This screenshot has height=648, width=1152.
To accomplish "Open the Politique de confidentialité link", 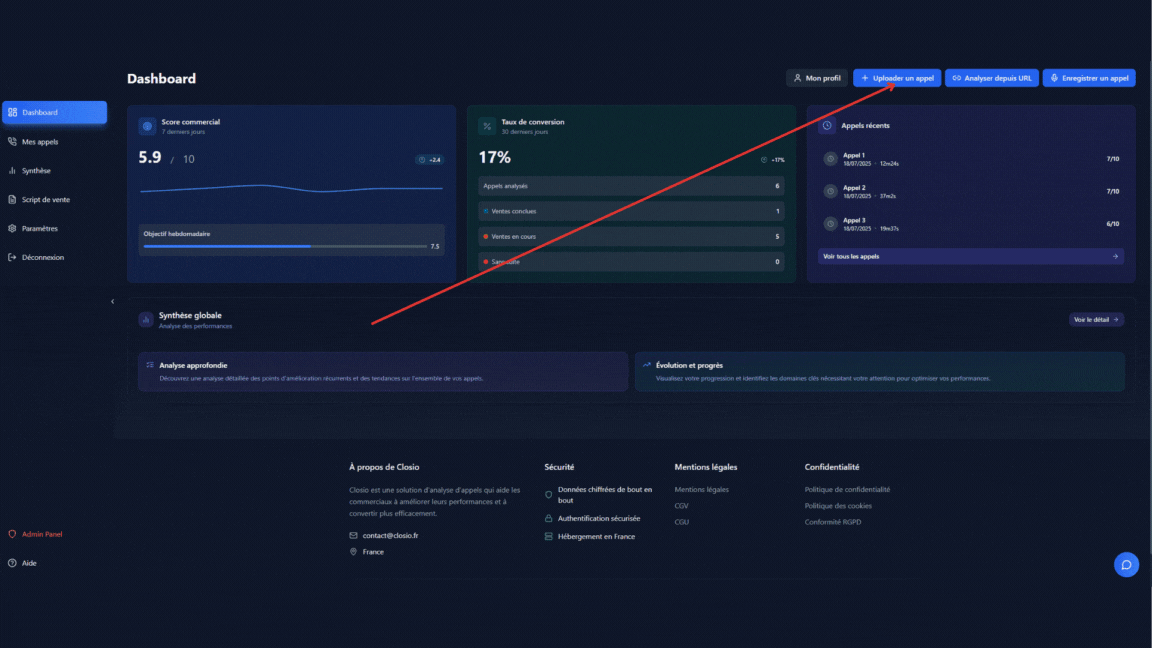I will (847, 490).
